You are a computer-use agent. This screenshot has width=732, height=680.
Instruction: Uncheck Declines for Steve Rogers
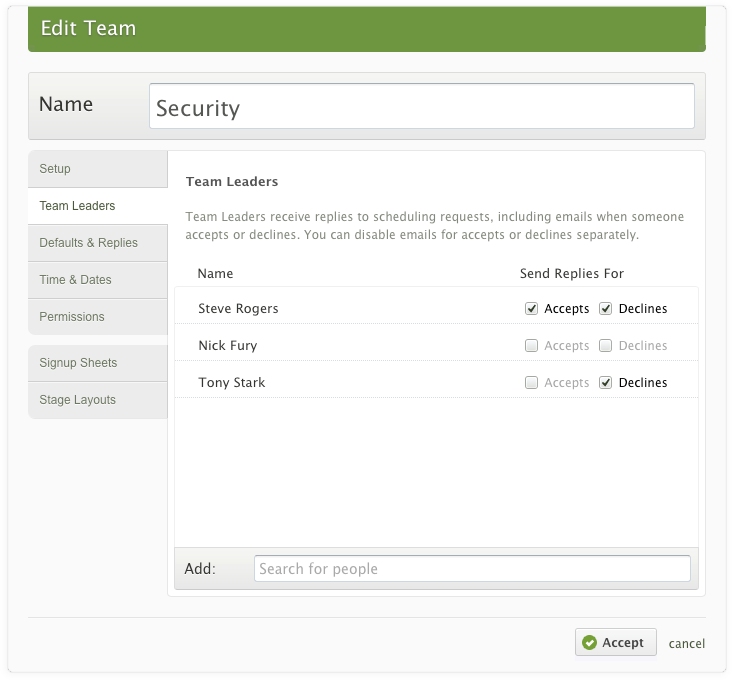click(606, 309)
